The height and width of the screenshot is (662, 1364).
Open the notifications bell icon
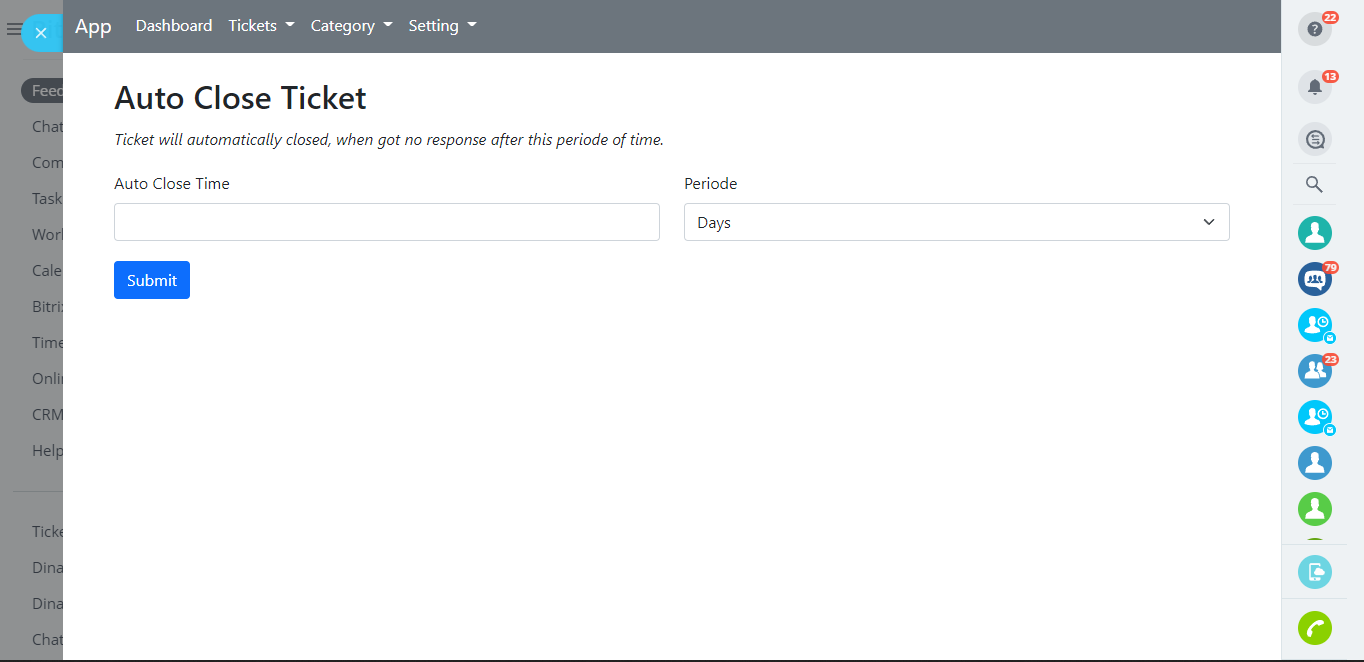pyautogui.click(x=1314, y=87)
